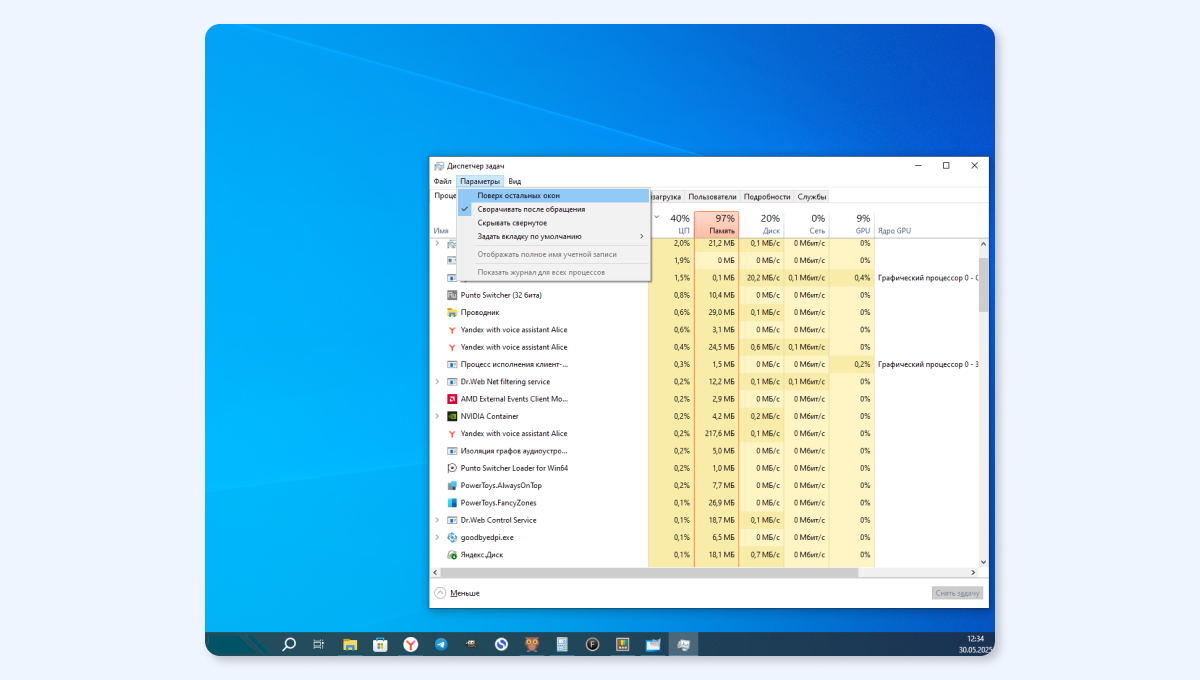Sort by the ЦП 40% column header
Viewport: 1200px width, 680px height.
coord(671,224)
